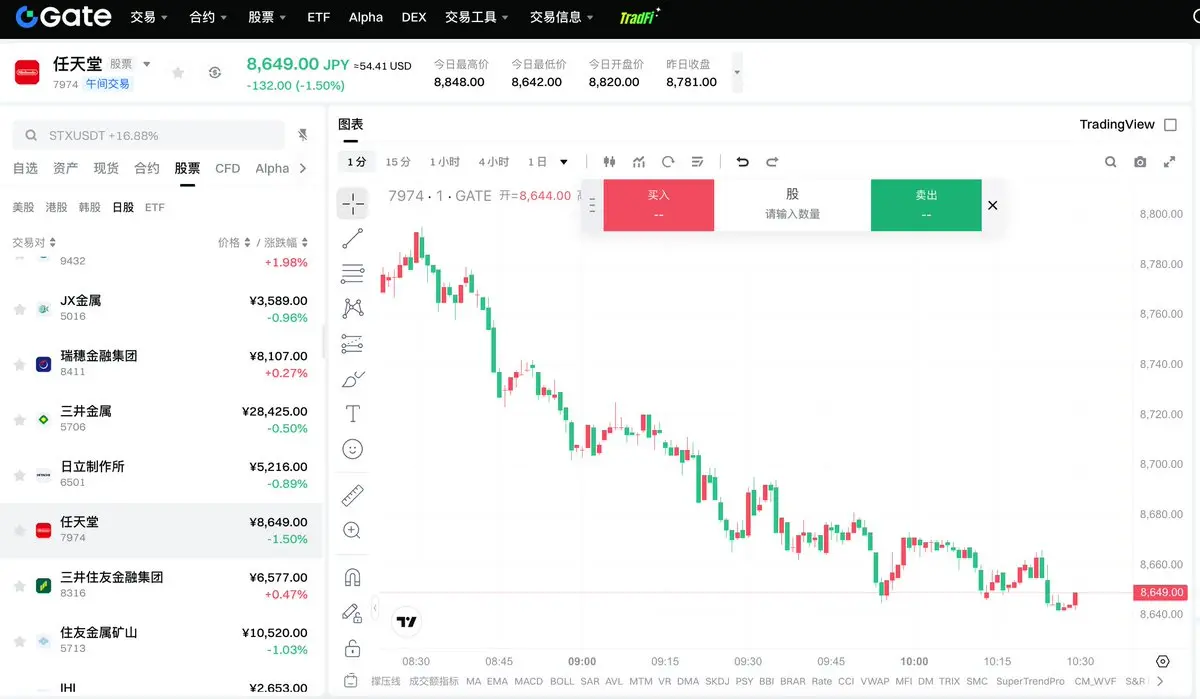The height and width of the screenshot is (699, 1200).
Task: Add Nintendo to favorites in header
Action: coord(178,72)
